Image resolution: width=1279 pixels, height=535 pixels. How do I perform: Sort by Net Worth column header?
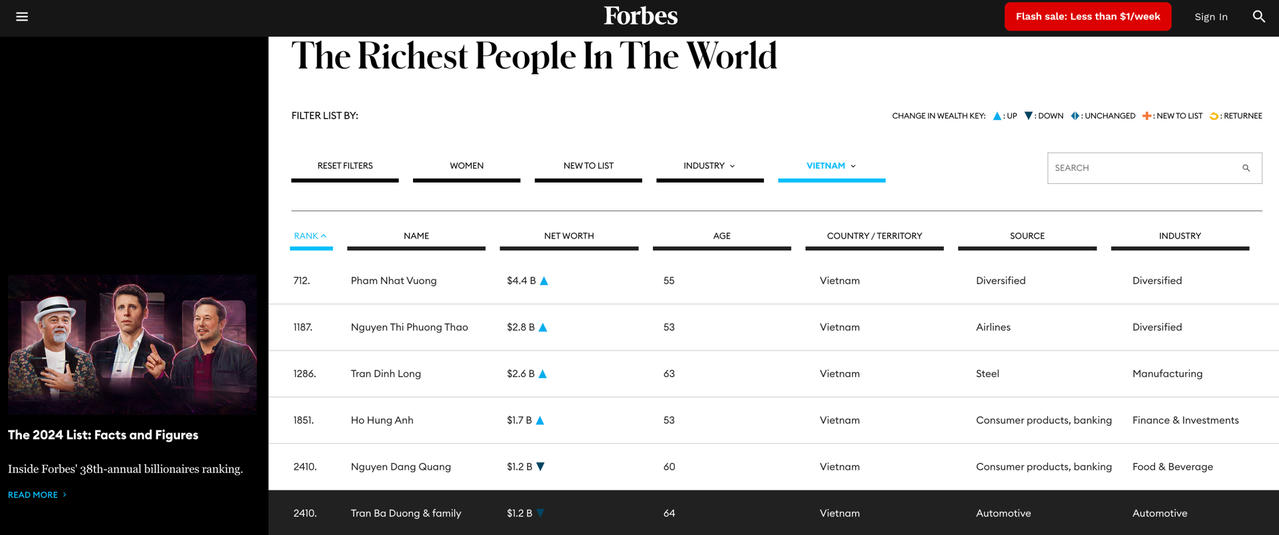569,236
